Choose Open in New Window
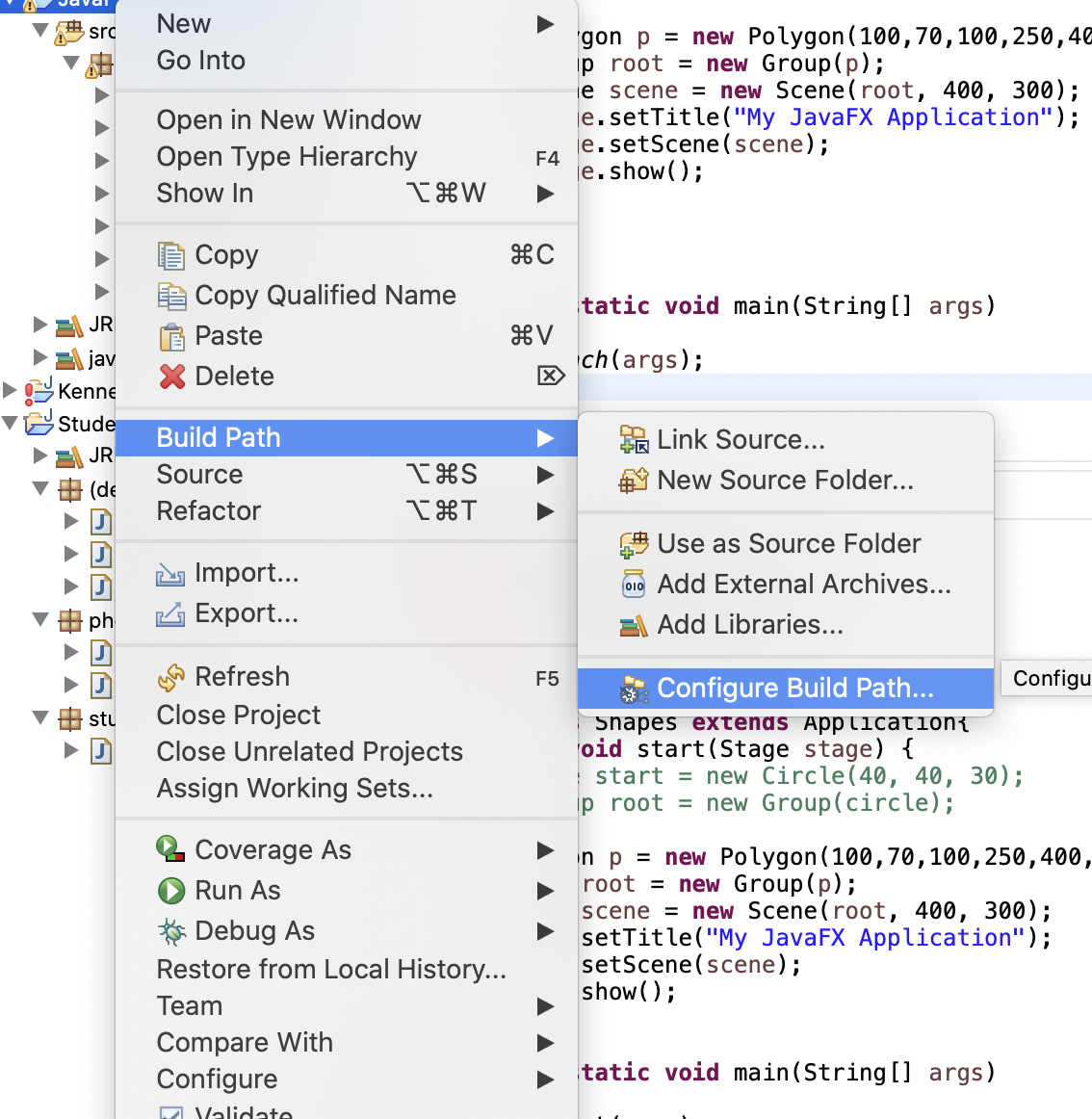This screenshot has width=1092, height=1119. pyautogui.click(x=346, y=119)
